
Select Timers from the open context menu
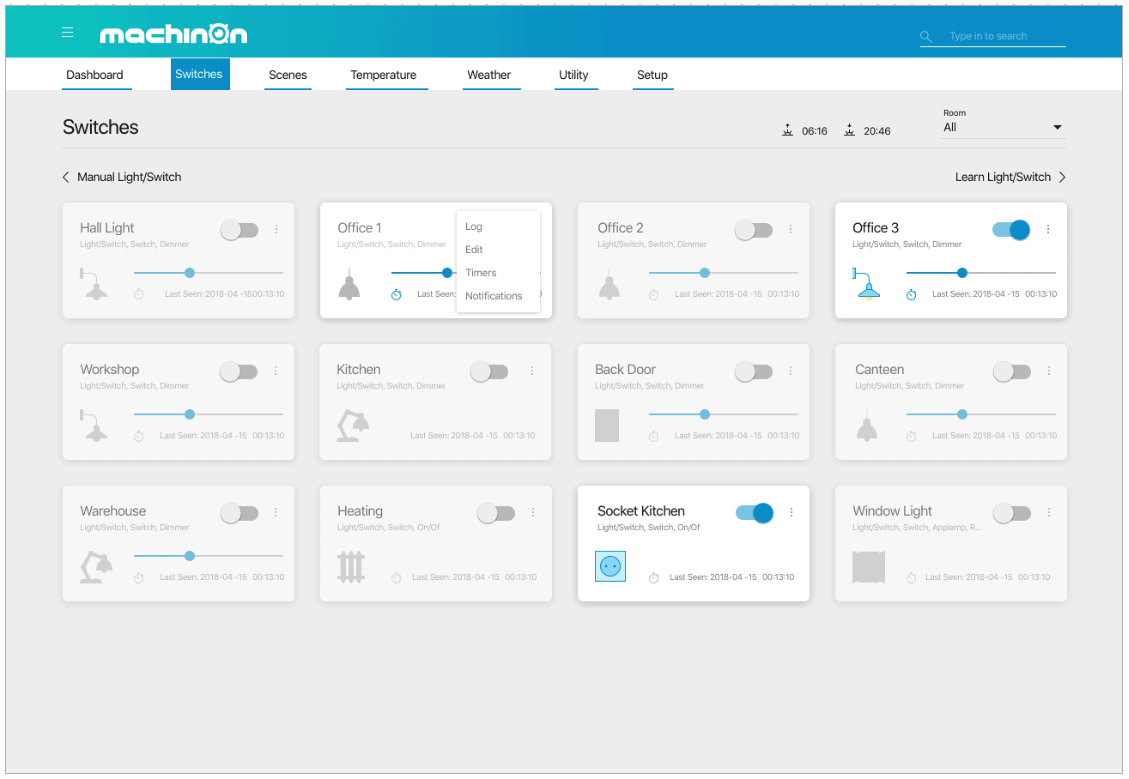point(480,272)
